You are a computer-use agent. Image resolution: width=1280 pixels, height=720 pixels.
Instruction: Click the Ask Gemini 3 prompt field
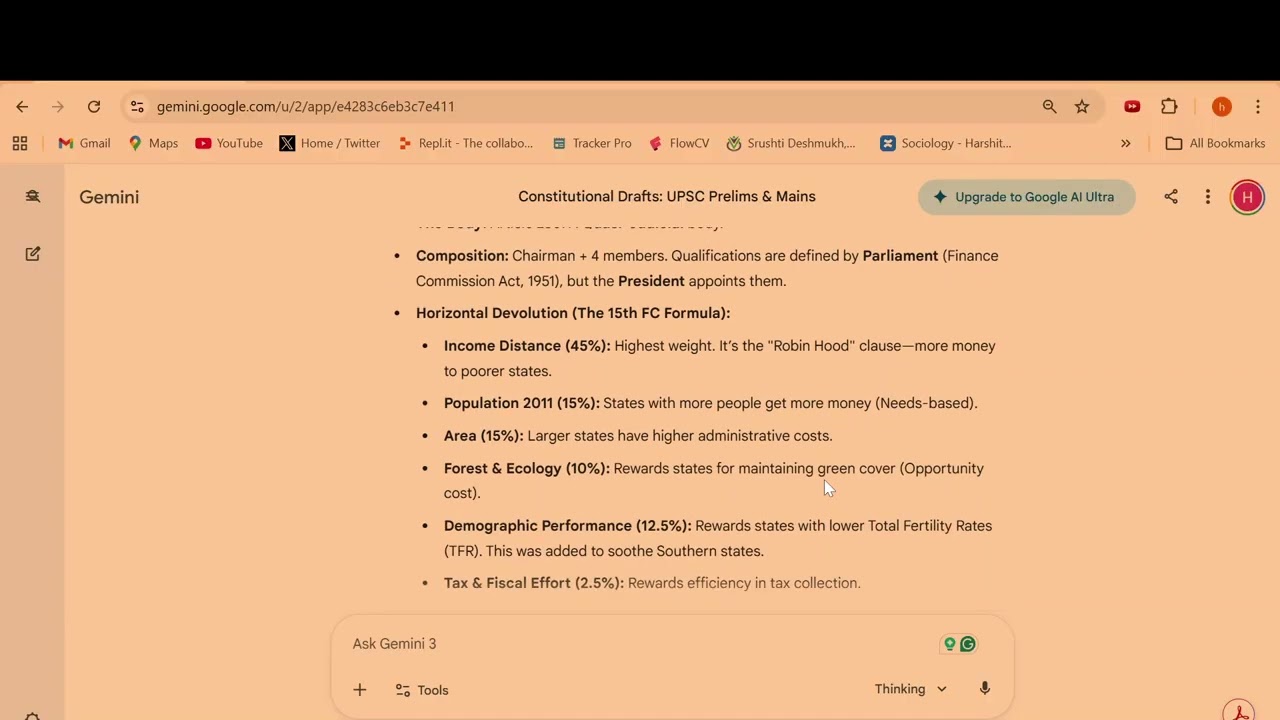640,644
